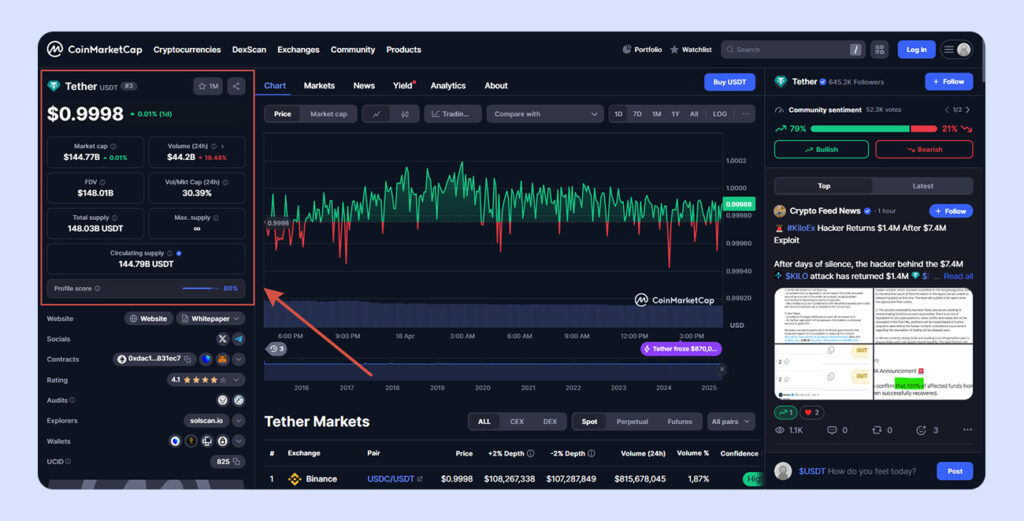Open the hamburger profile menu
Viewport: 1024px width, 521px height.
(956, 50)
